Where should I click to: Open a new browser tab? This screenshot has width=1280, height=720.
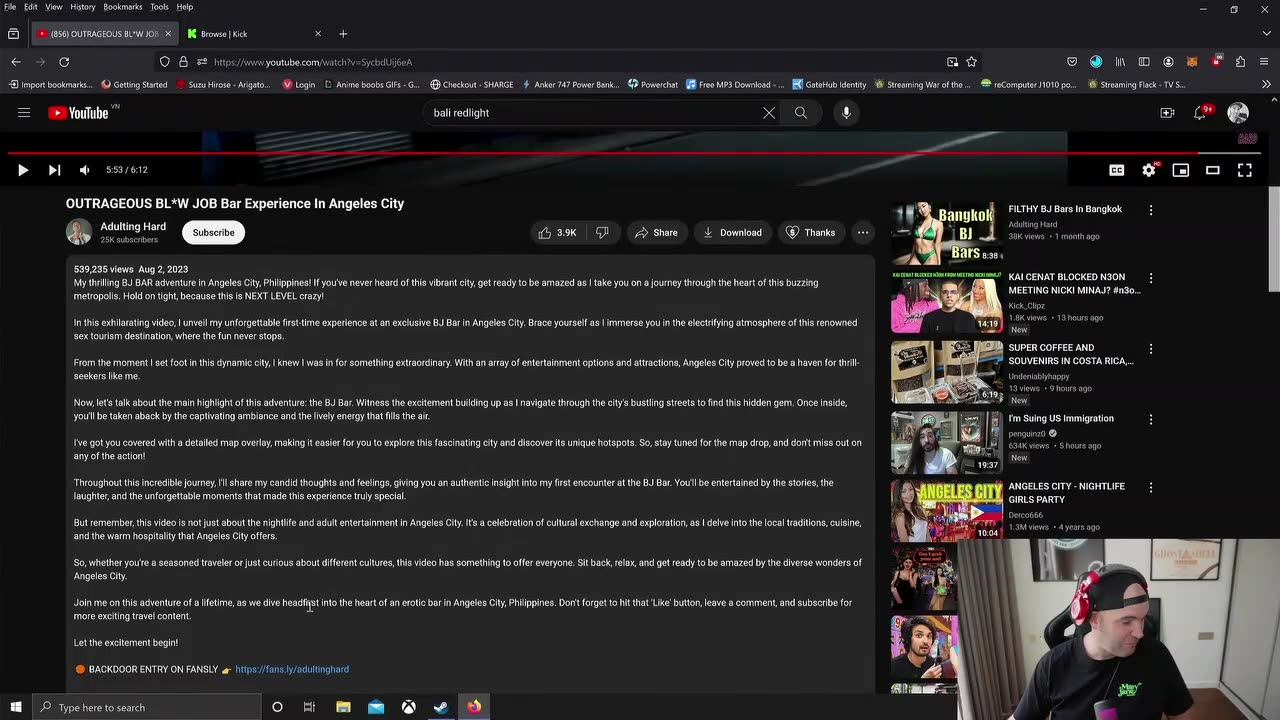[x=343, y=34]
